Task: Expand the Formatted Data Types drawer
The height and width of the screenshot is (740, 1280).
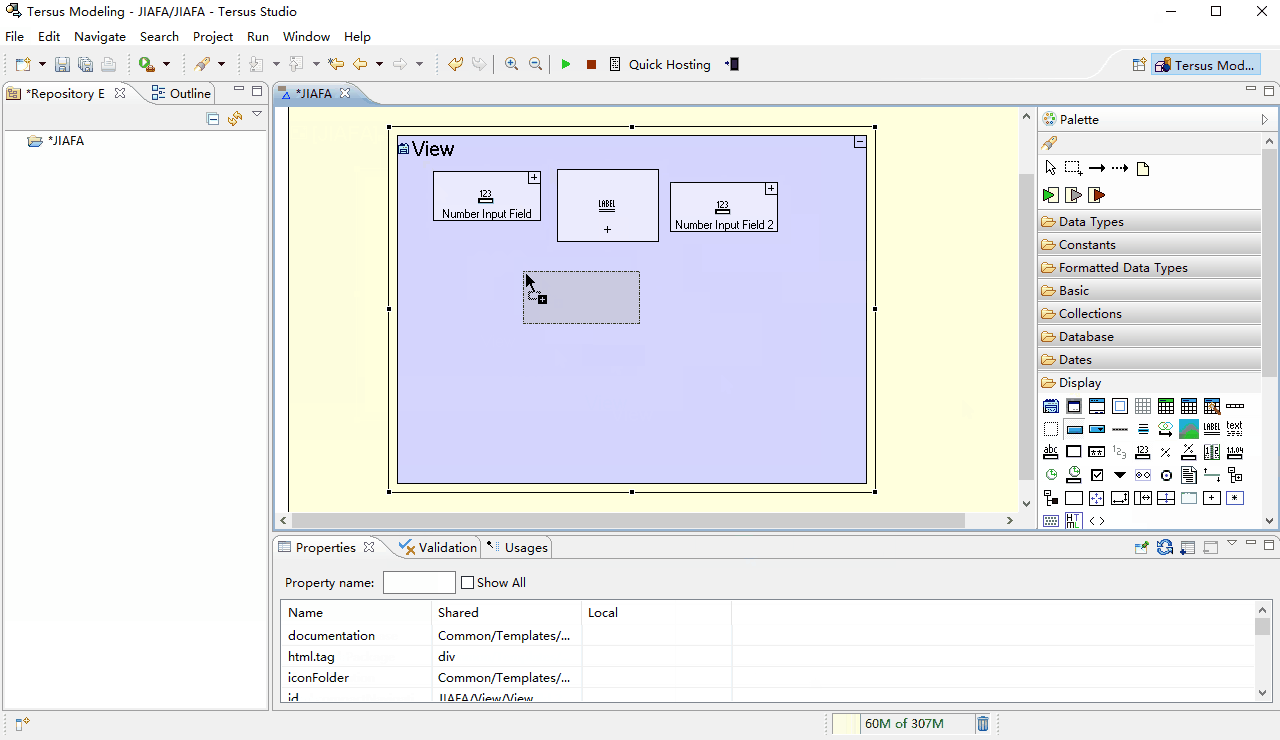Action: (1149, 267)
